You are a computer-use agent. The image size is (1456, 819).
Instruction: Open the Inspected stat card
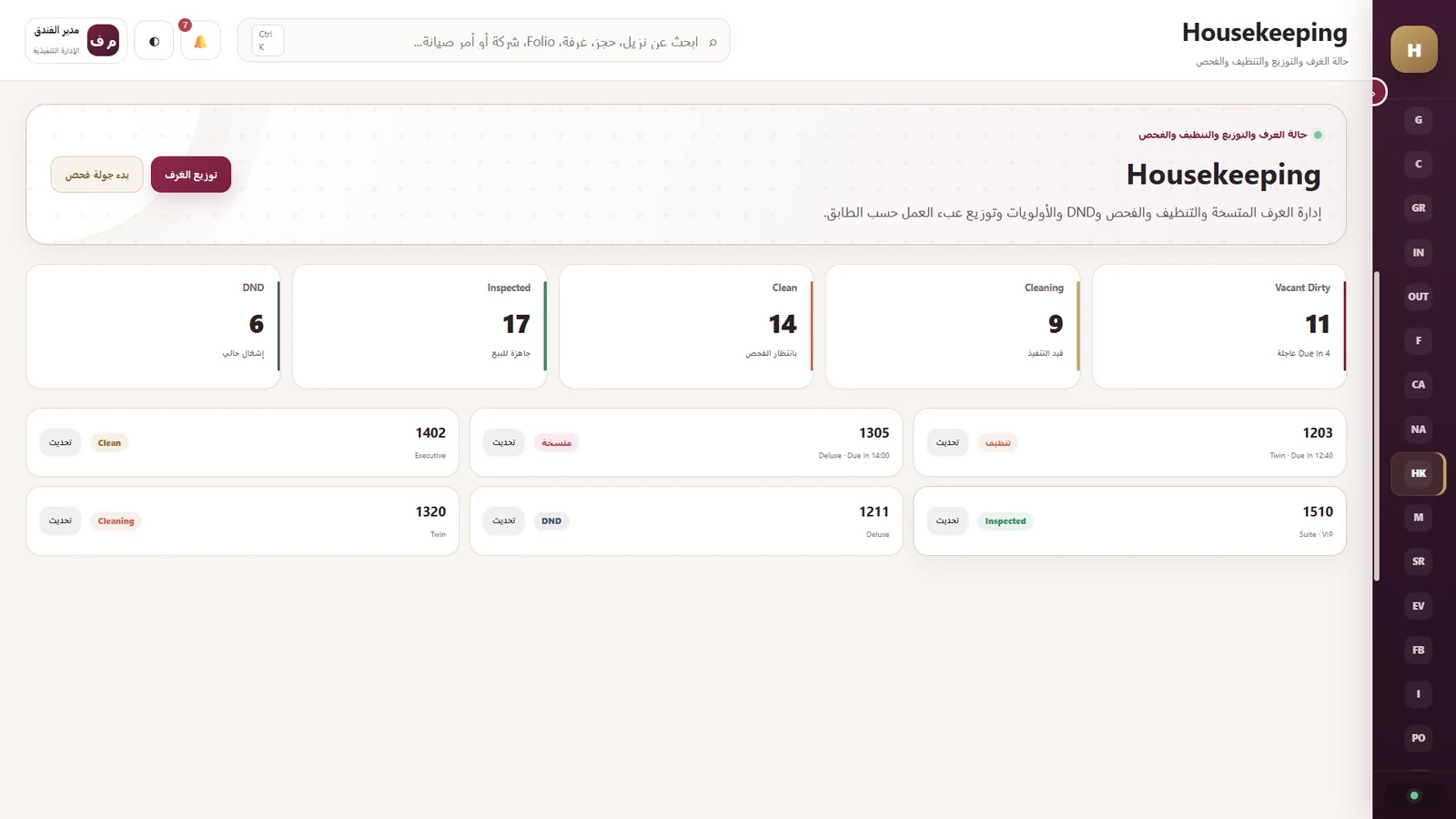click(420, 327)
